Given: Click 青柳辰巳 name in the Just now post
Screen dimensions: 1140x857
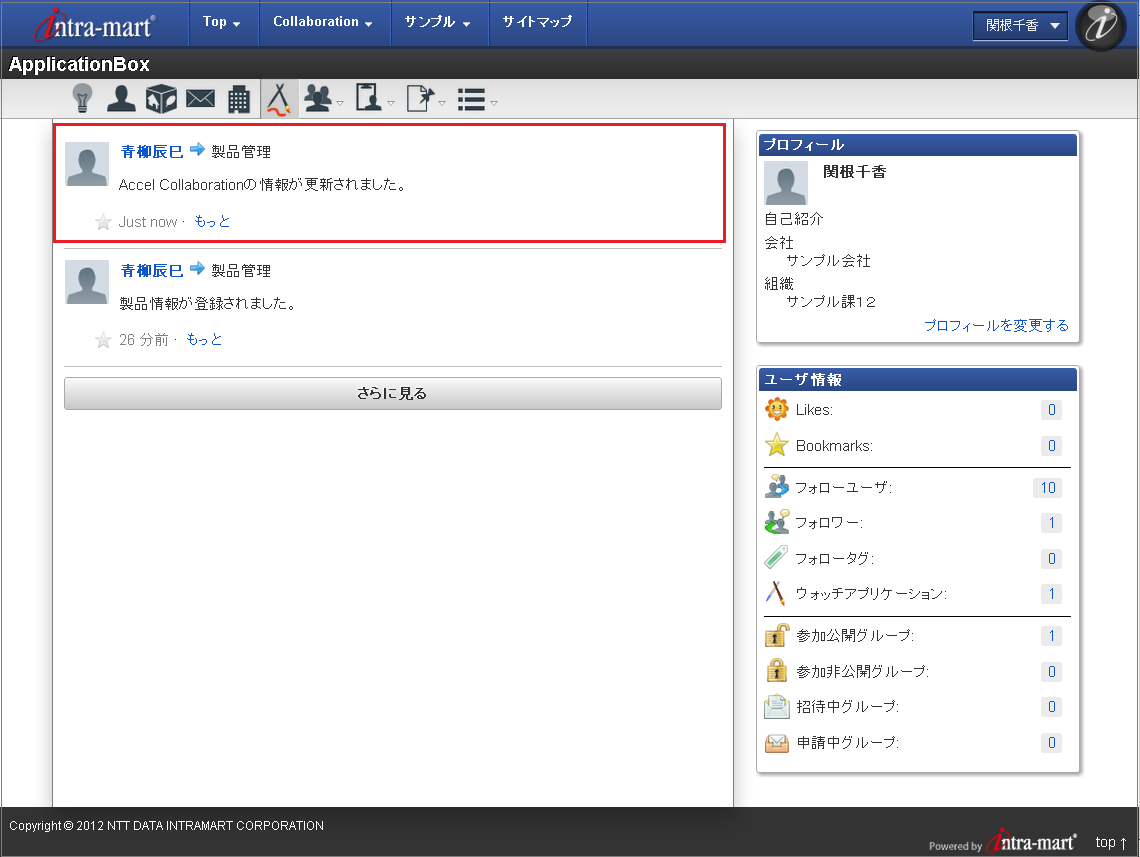Looking at the screenshot, I should pos(151,151).
